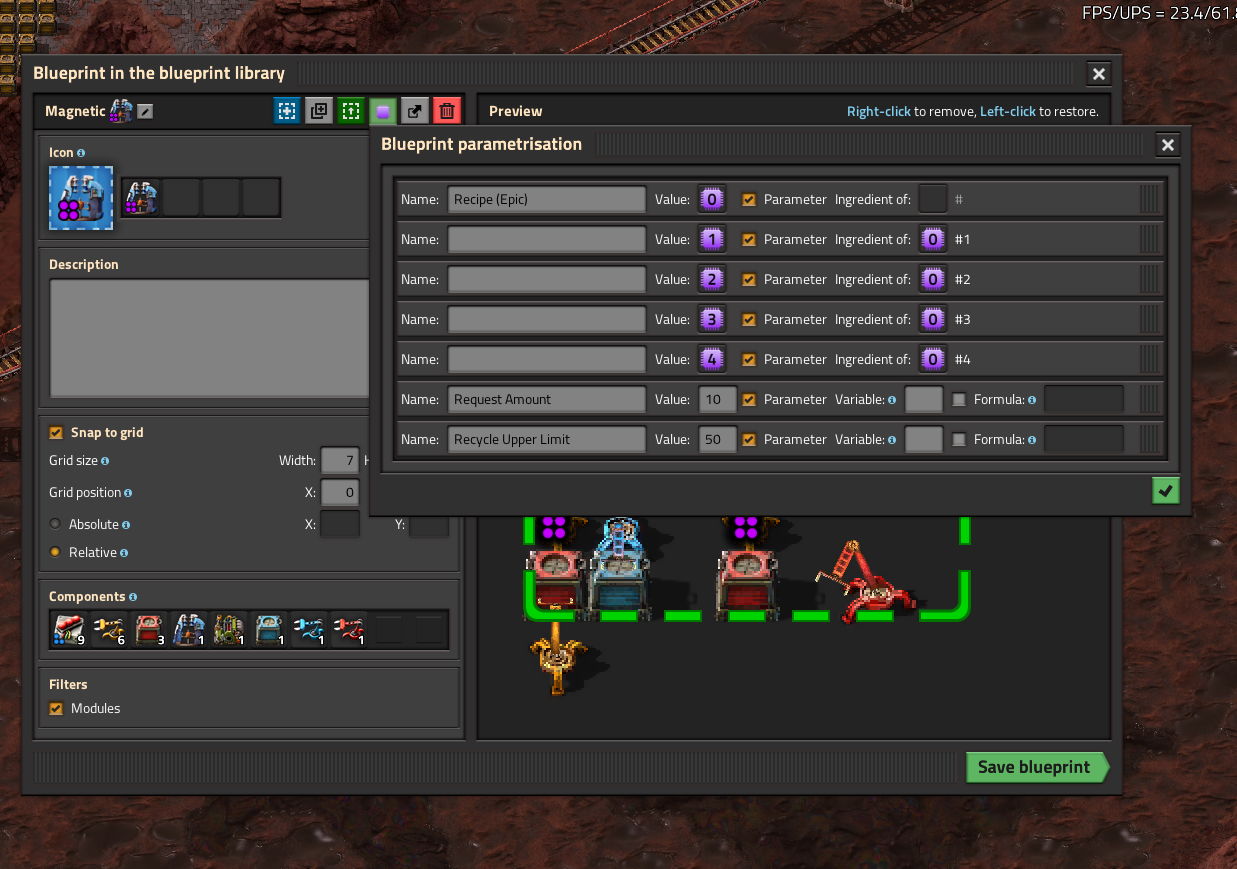Click the red inserter component icon

point(349,629)
